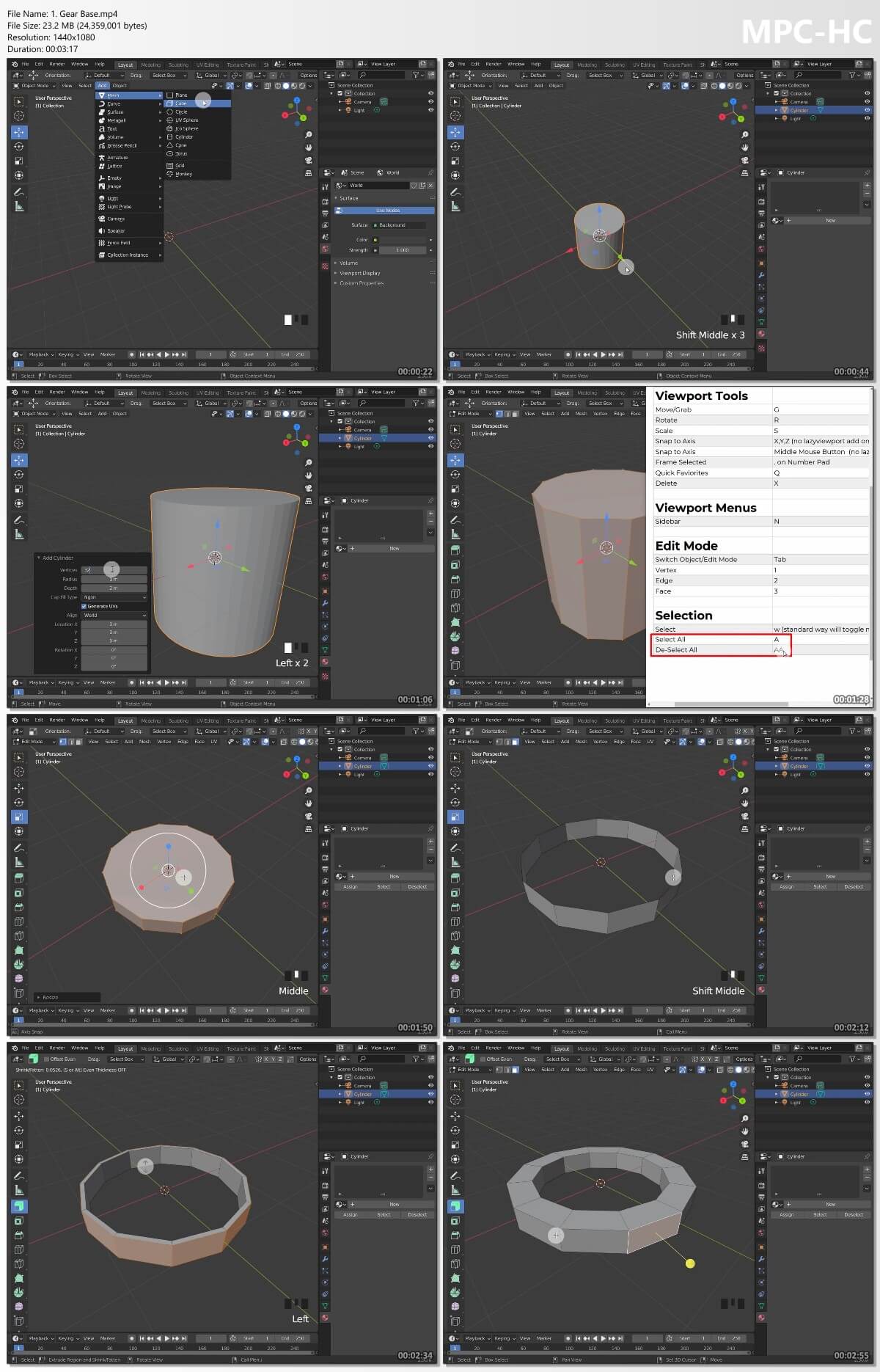The image size is (880, 1372).
Task: Click the perspective/orthographic grid icon in 00:00:22 frame
Action: [309, 173]
